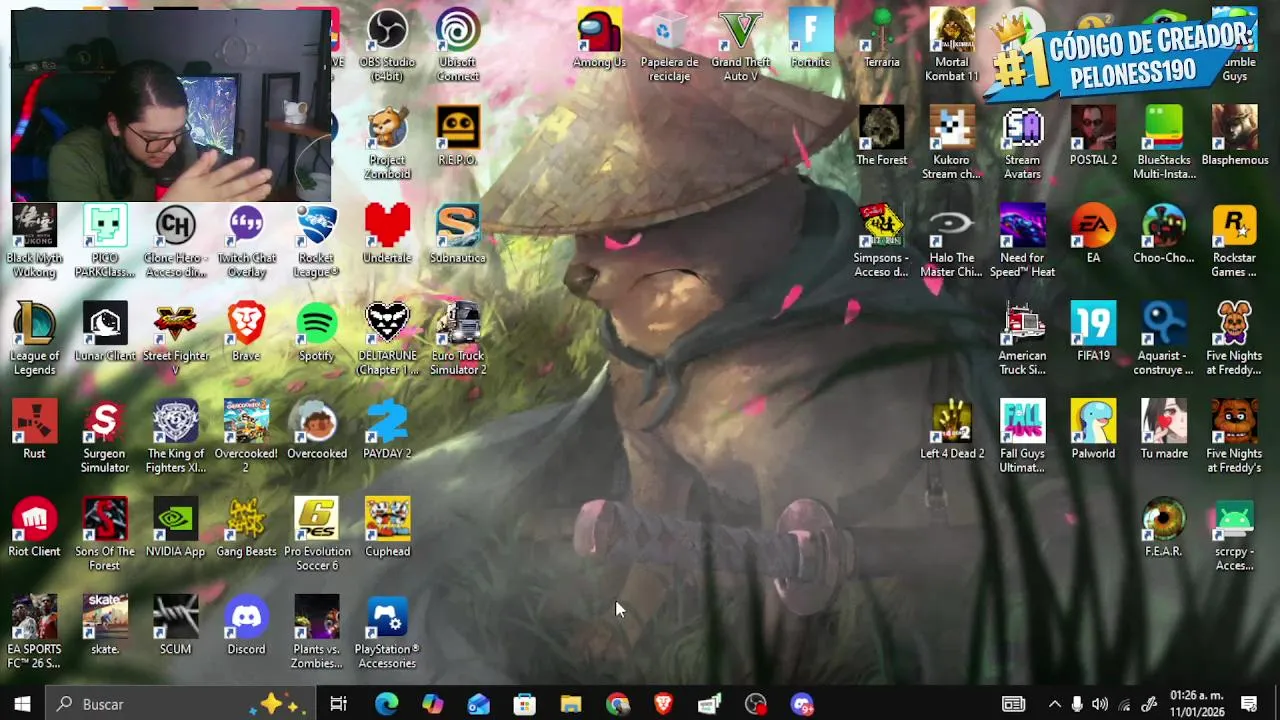The height and width of the screenshot is (720, 1280).
Task: Open OBS Studio (64bit) desktop shortcut
Action: click(387, 30)
